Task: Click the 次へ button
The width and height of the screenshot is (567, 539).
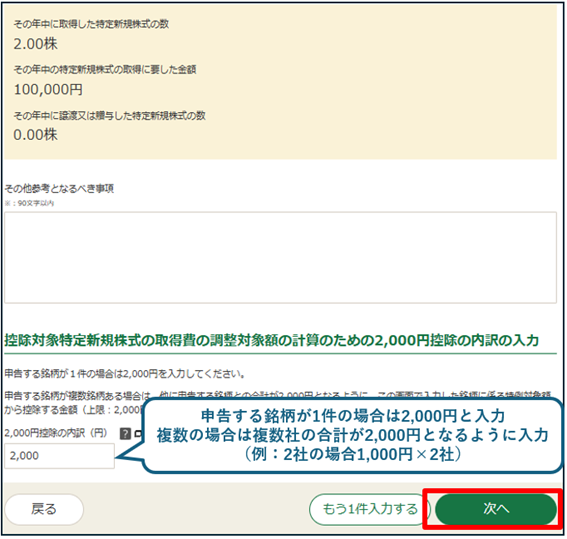Action: coord(496,509)
